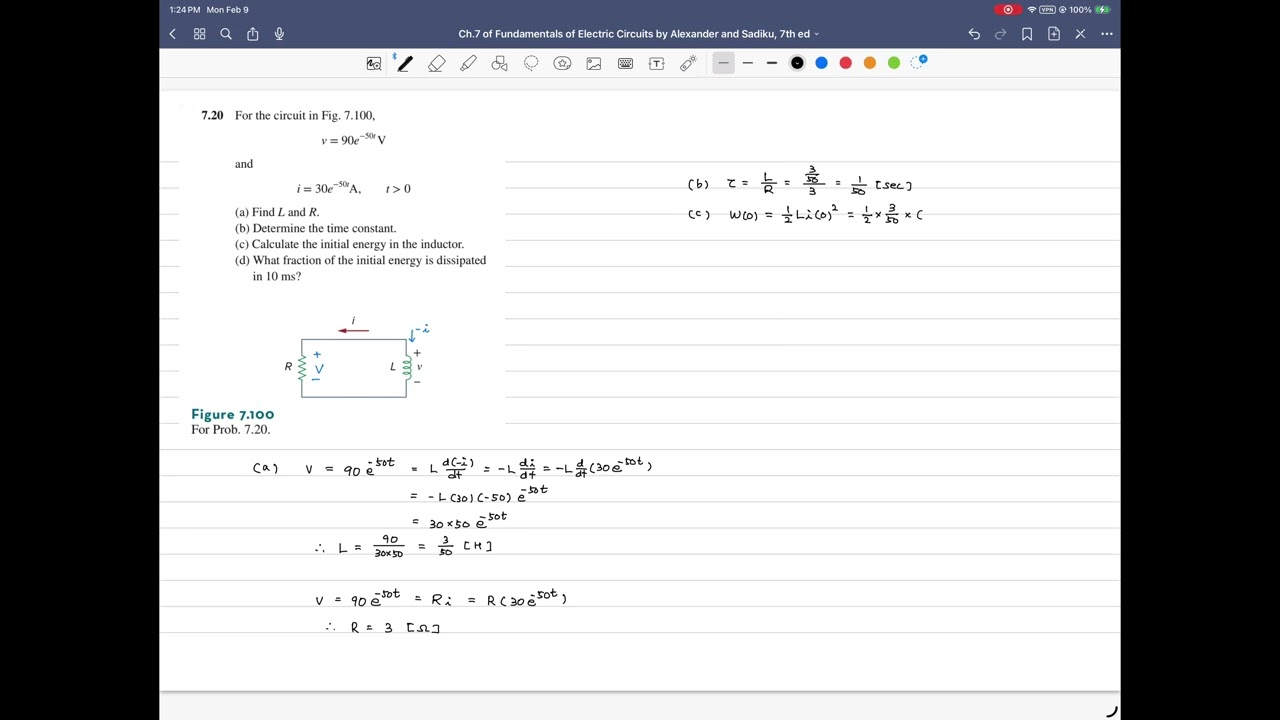Activate the Laser pointer tool

point(688,63)
